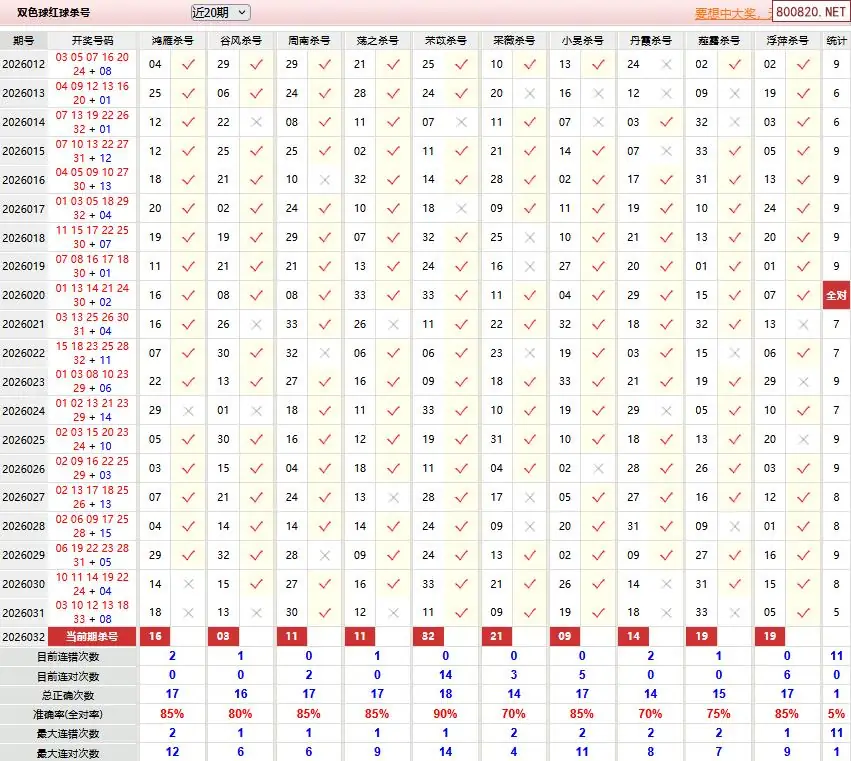Click the checkmark for 鸿雁杀号 in row 2026012
Image resolution: width=851 pixels, height=761 pixels.
(x=188, y=64)
